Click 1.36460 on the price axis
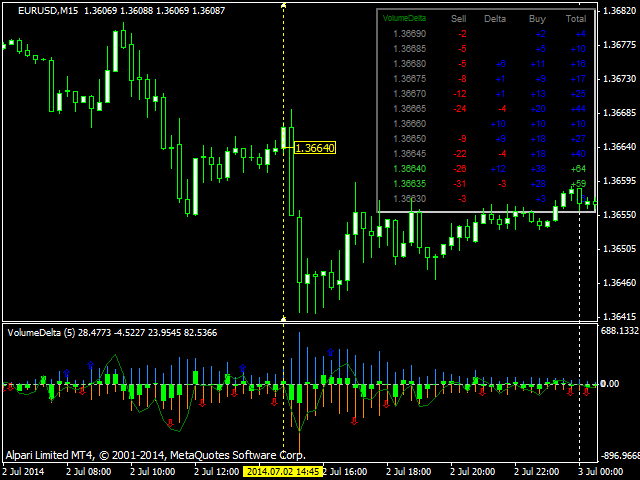 point(620,282)
